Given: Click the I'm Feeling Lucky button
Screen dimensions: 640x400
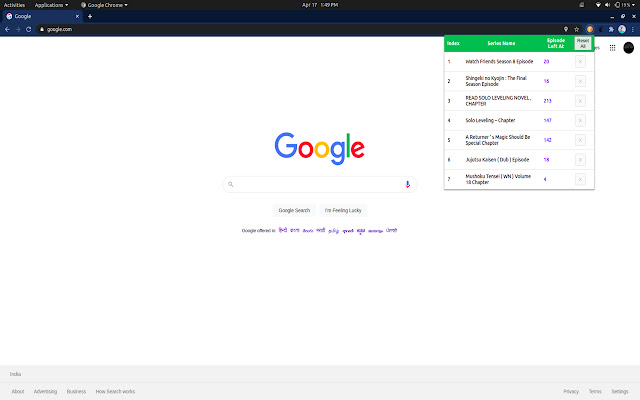Looking at the screenshot, I should point(343,211).
